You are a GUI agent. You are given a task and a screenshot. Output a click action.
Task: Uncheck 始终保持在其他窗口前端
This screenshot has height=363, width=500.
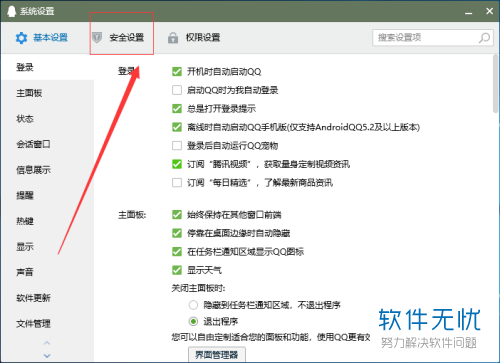(177, 215)
